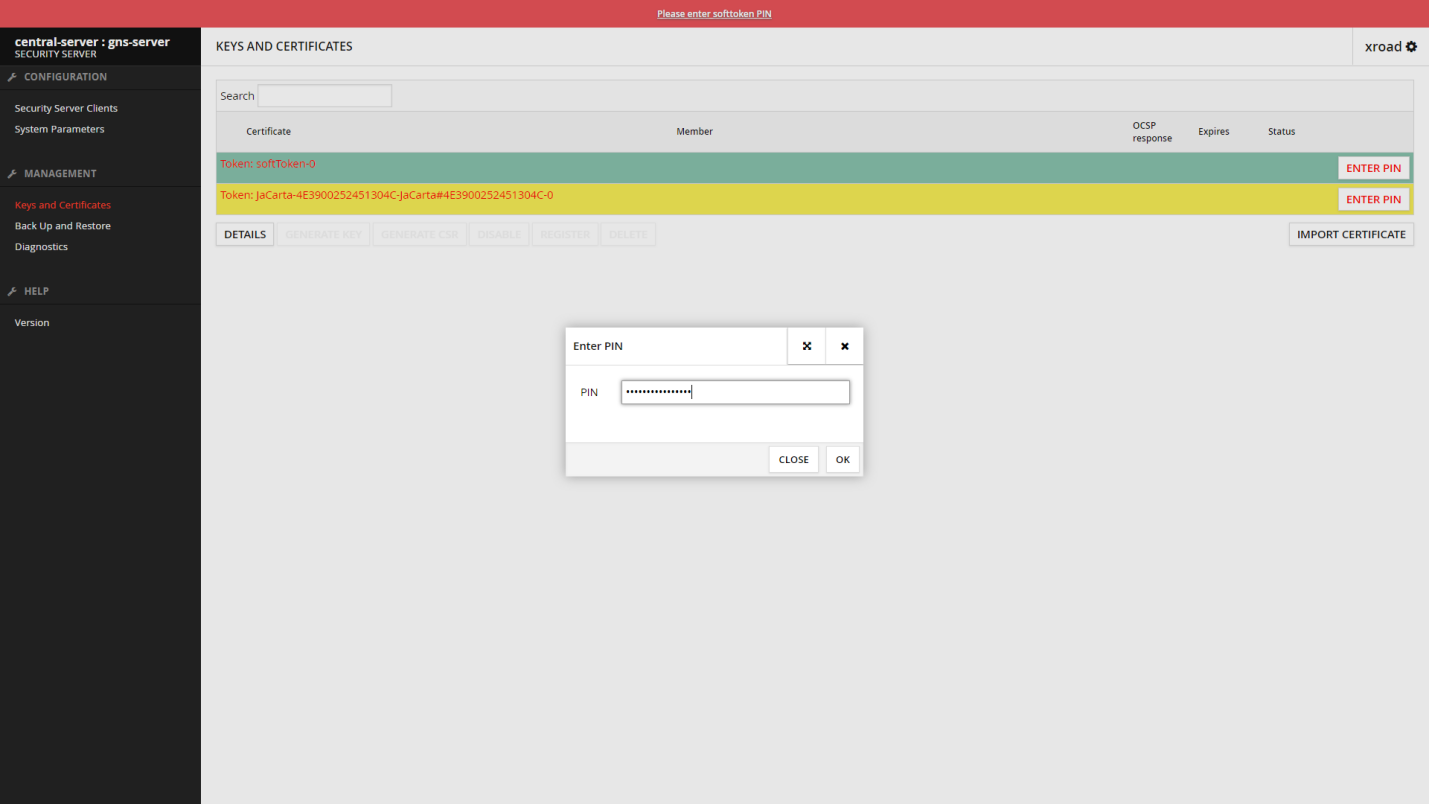This screenshot has height=804, width=1429.
Task: Click the Search input field
Action: click(x=324, y=96)
